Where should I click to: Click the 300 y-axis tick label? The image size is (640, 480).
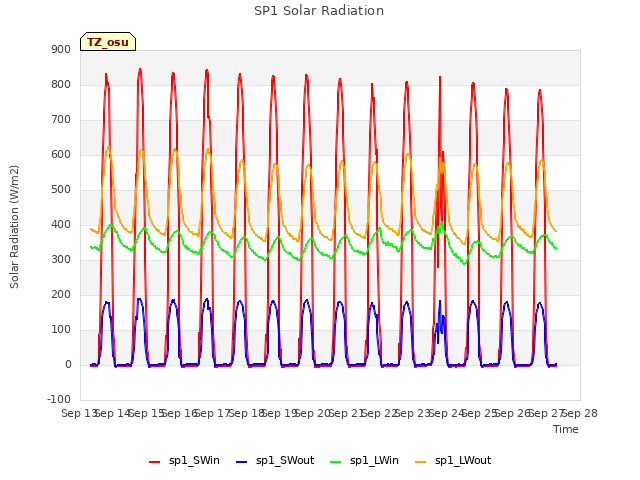click(61, 260)
